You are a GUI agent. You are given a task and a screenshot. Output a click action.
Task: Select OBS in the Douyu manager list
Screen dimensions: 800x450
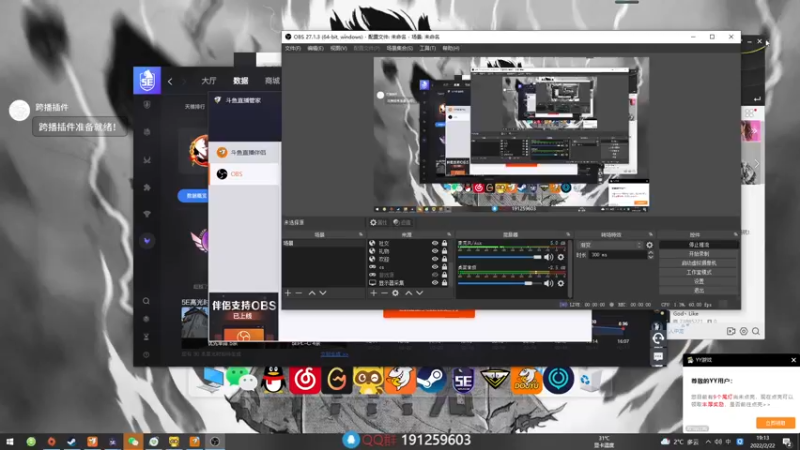[x=244, y=174]
